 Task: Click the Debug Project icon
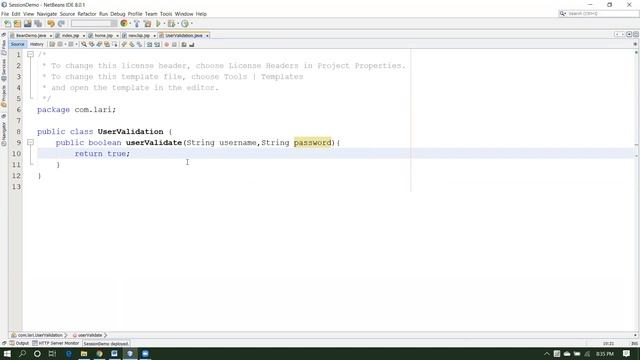click(171, 24)
